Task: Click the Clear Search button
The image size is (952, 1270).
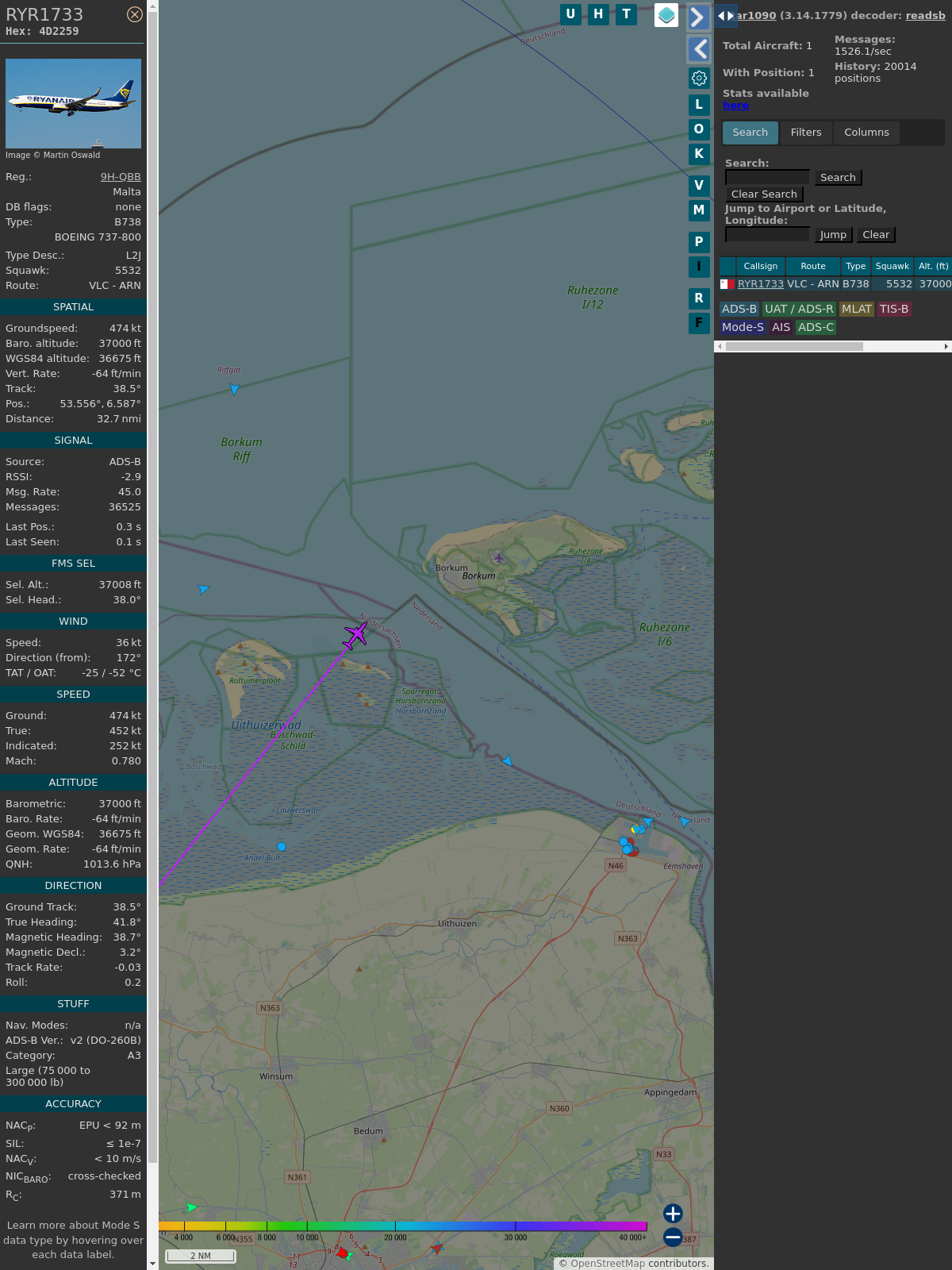Action: click(x=764, y=194)
